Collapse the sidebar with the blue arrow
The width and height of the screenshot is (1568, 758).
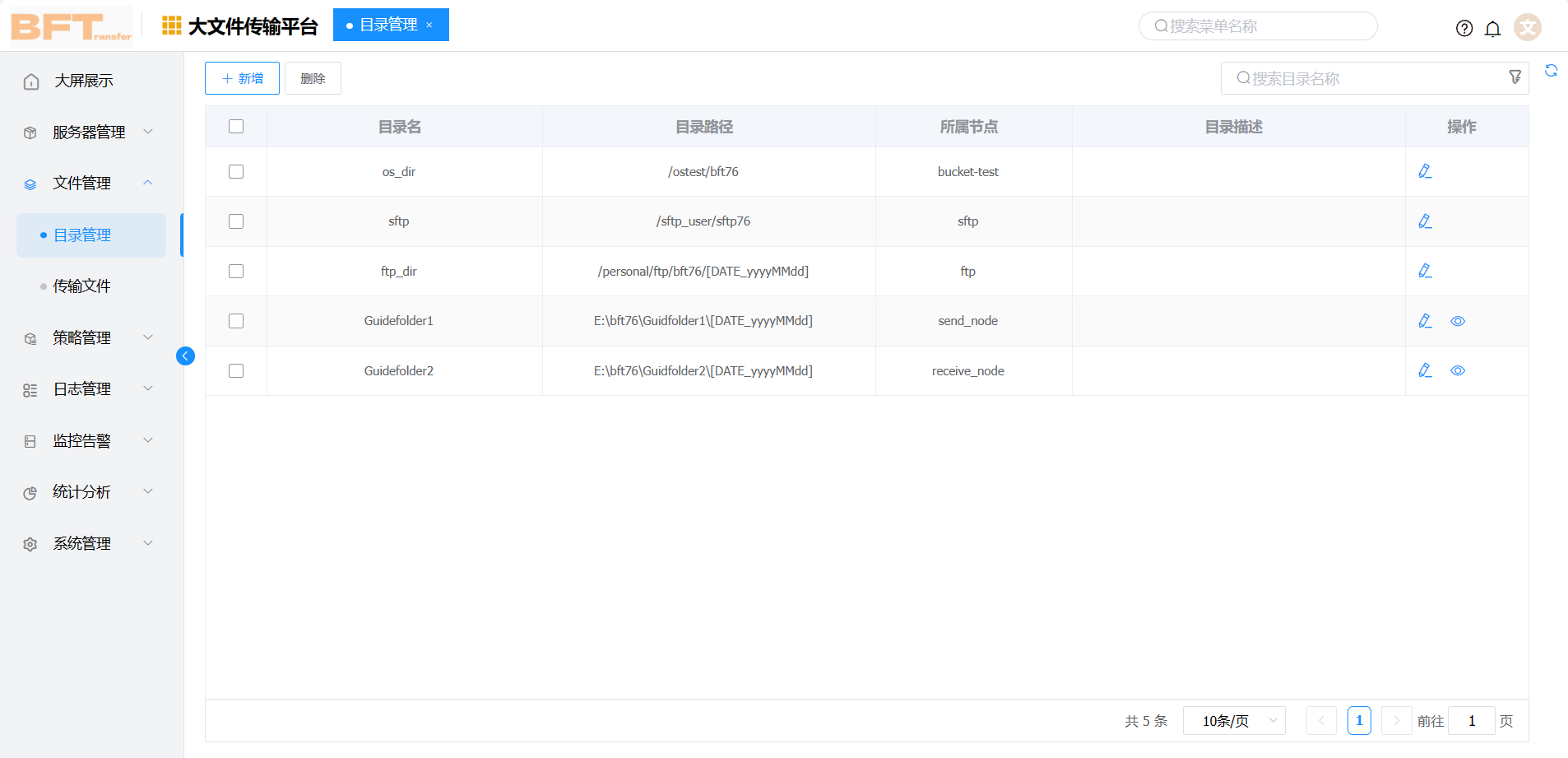tap(185, 356)
